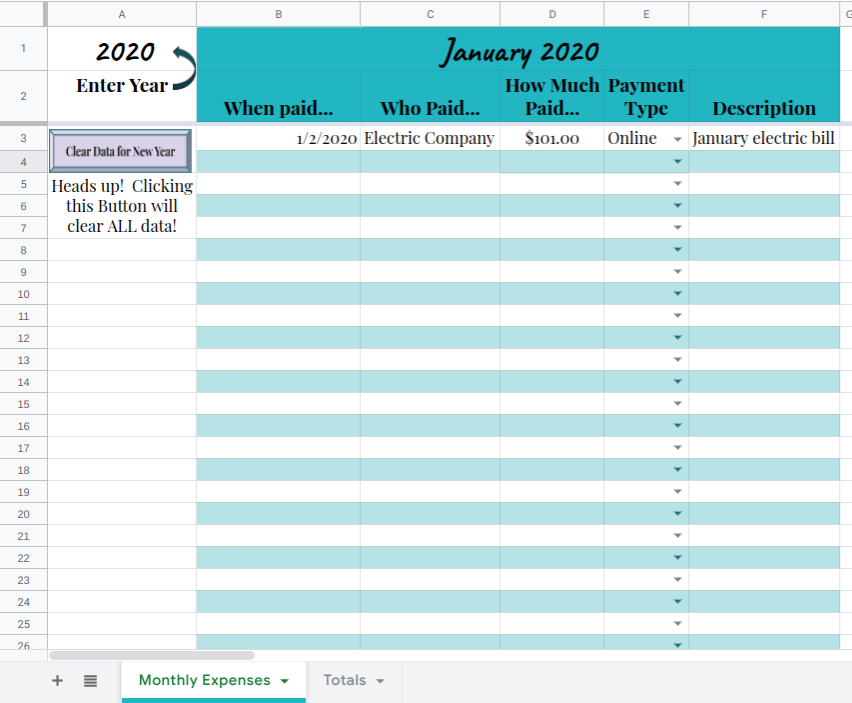Select the When paid cell in row 4
The height and width of the screenshot is (703, 852).
(278, 162)
